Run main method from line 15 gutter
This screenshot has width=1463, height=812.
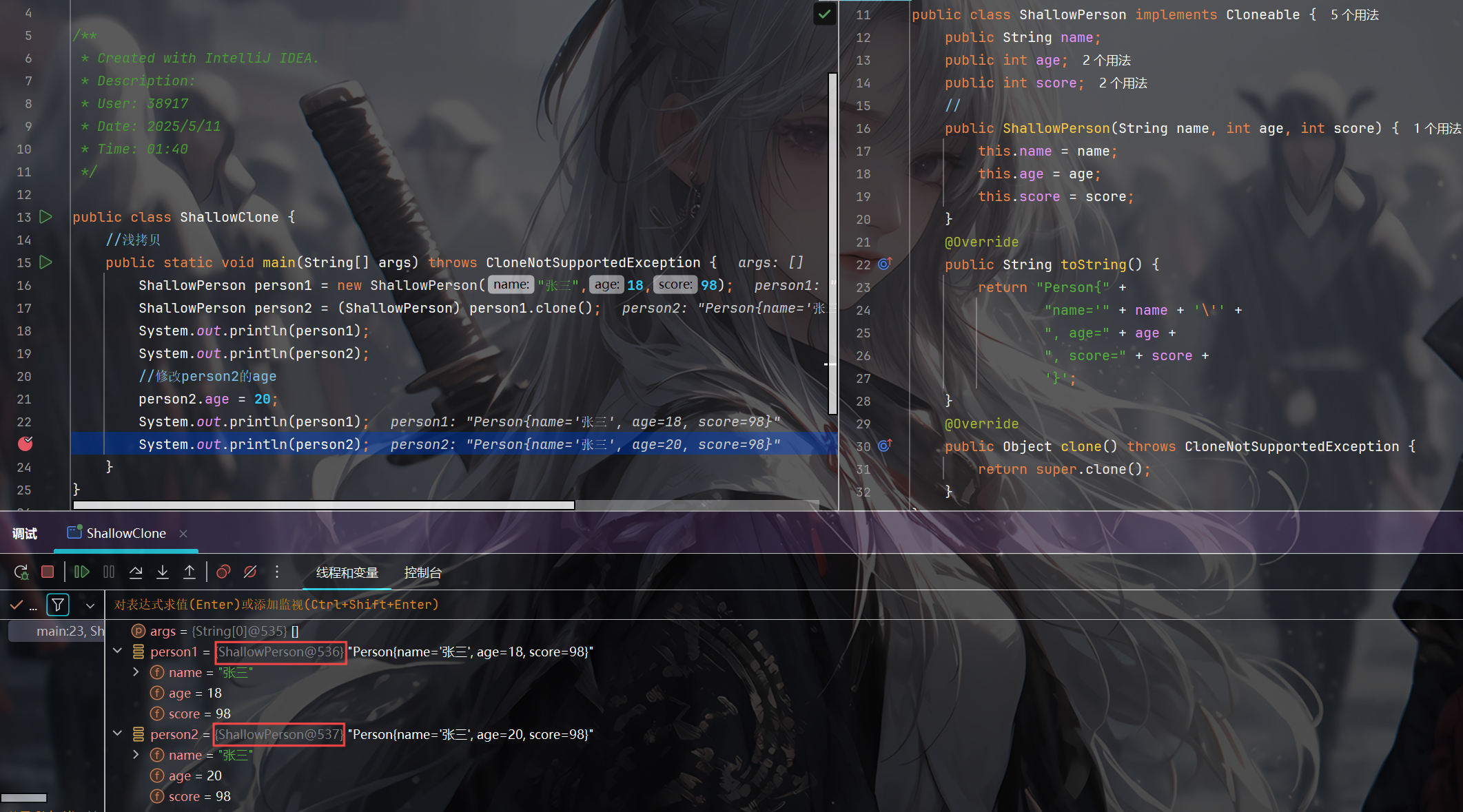point(46,262)
